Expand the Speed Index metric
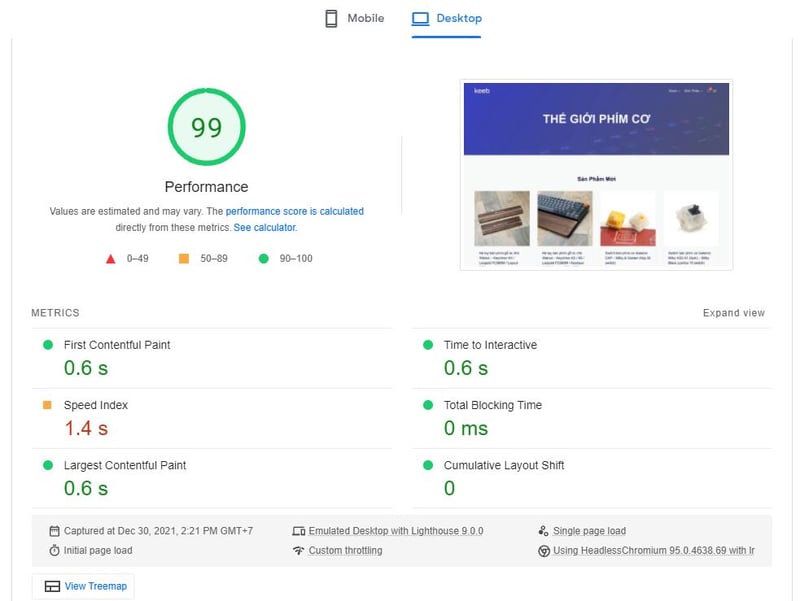 (96, 405)
